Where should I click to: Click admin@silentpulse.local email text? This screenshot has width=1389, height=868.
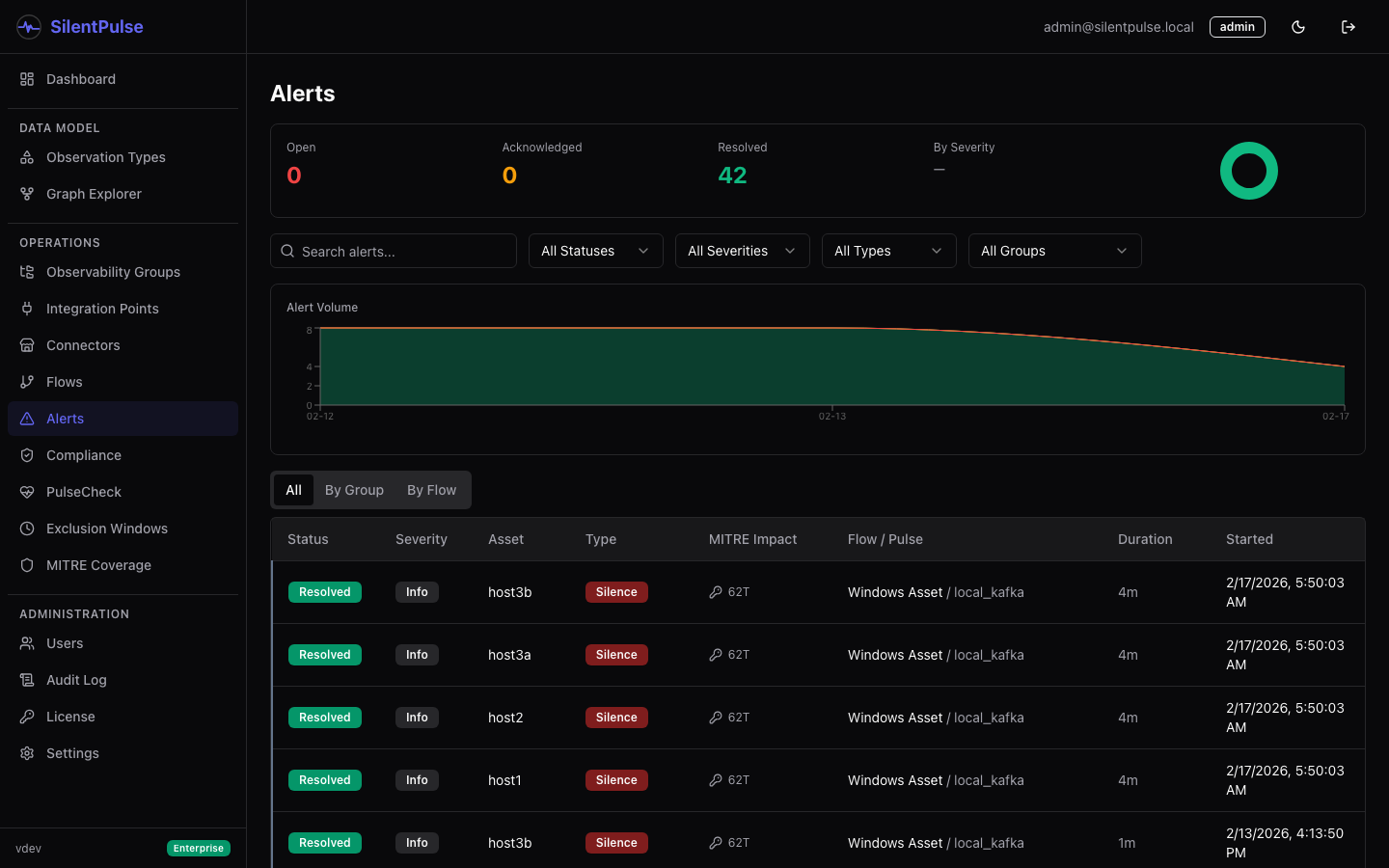pos(1119,27)
